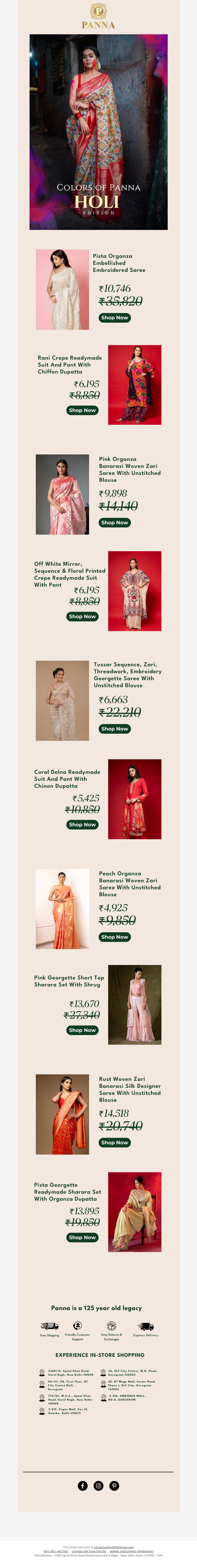Open update subscription preferences link
Viewport: 197px width, 1568px height.
pyautogui.click(x=131, y=1551)
